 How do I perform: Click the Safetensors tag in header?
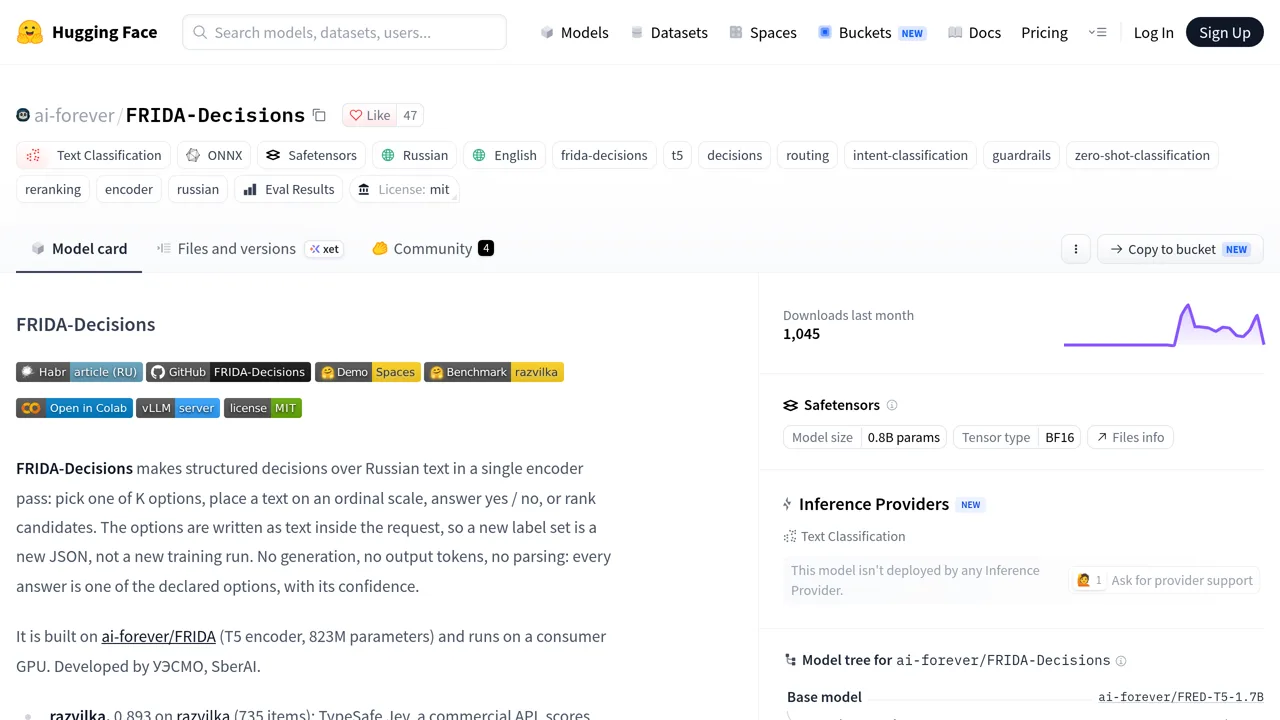click(311, 155)
